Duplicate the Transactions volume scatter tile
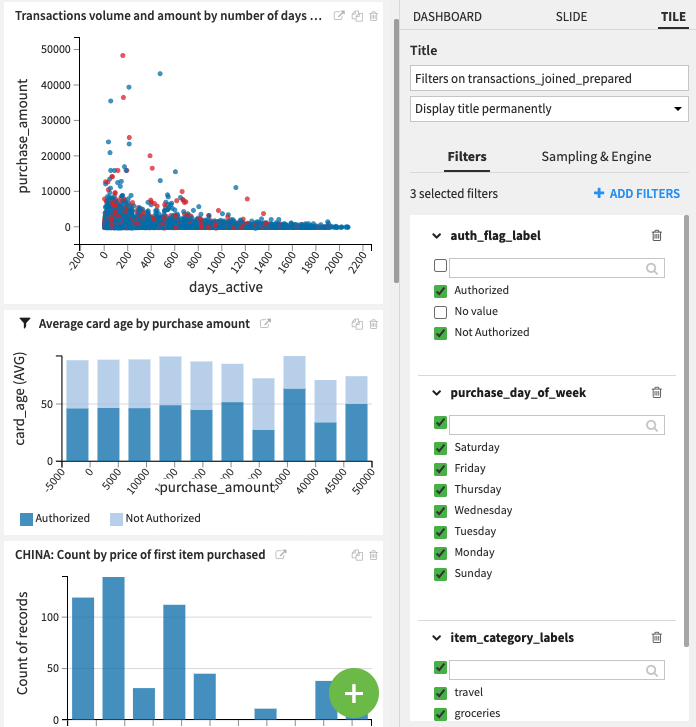Screen dimensions: 696x727 [x=357, y=17]
